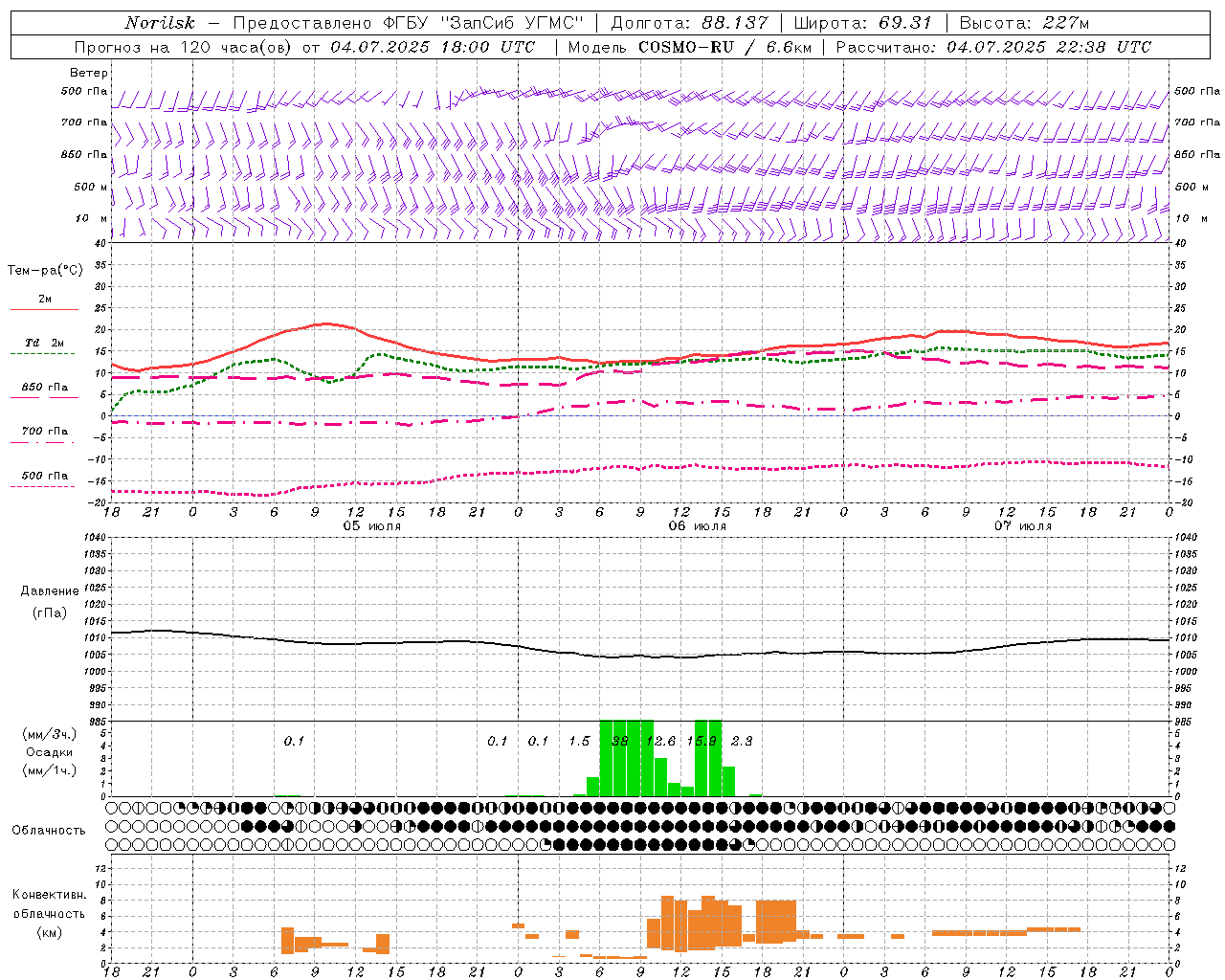
Task: Click the (мм/3ч.) units label
Action: (50, 734)
